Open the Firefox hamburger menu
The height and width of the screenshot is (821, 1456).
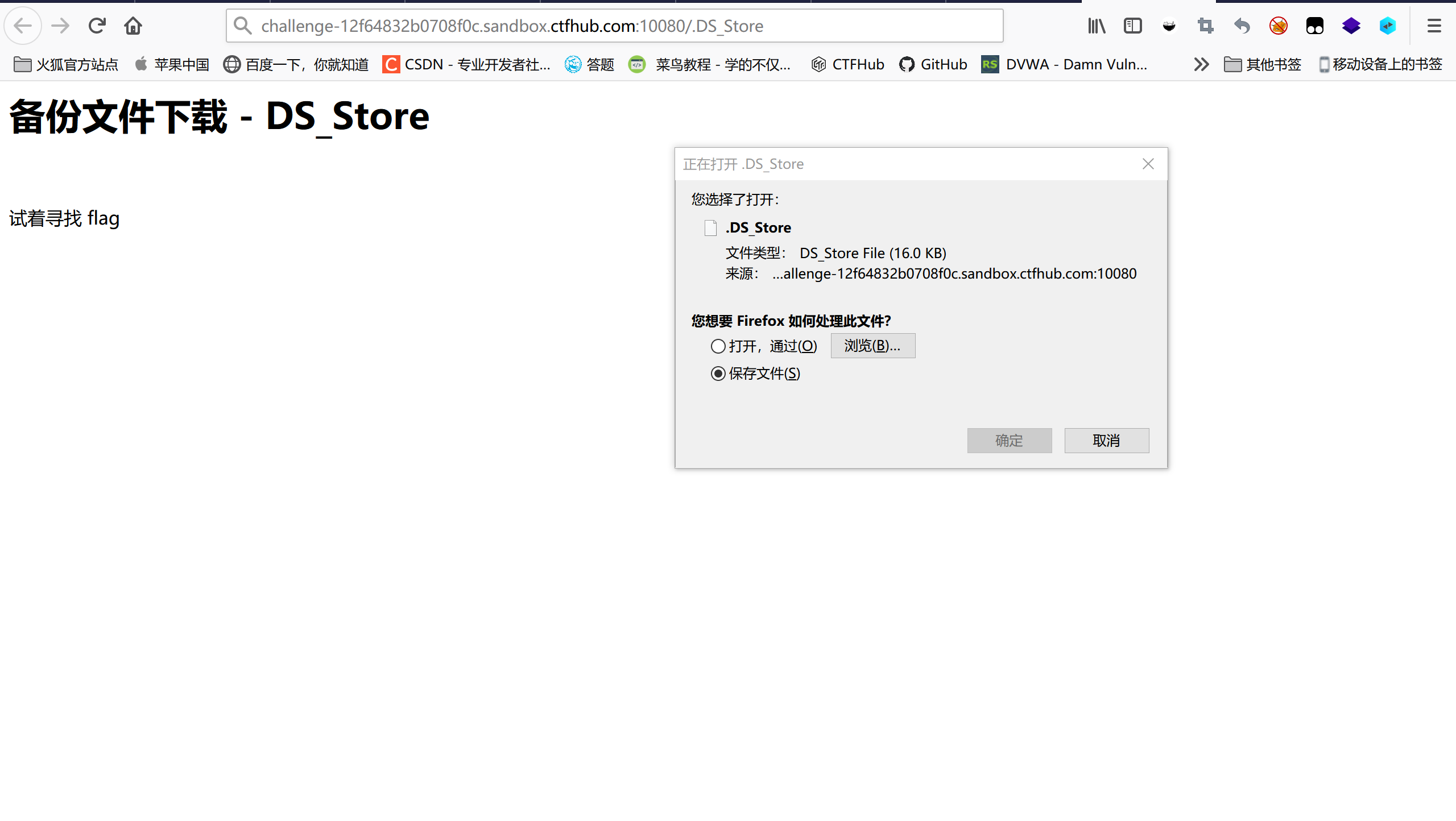[x=1434, y=26]
